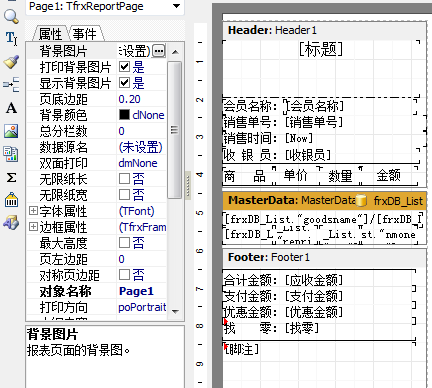The height and width of the screenshot is (388, 432).
Task: Click the 对象名称 value Page1
Action: pos(136,291)
